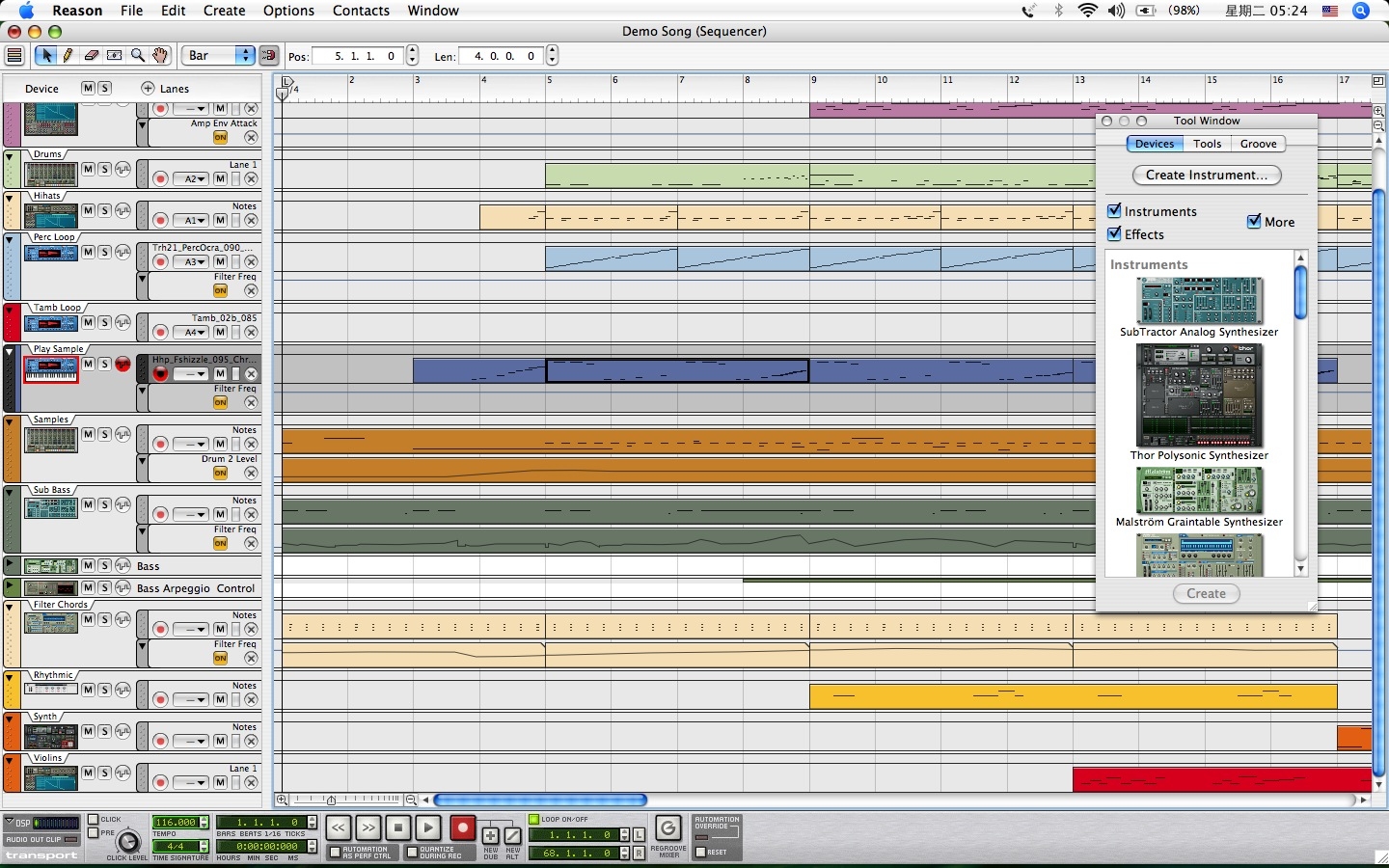Collapse the Perc Loop track

click(11, 238)
